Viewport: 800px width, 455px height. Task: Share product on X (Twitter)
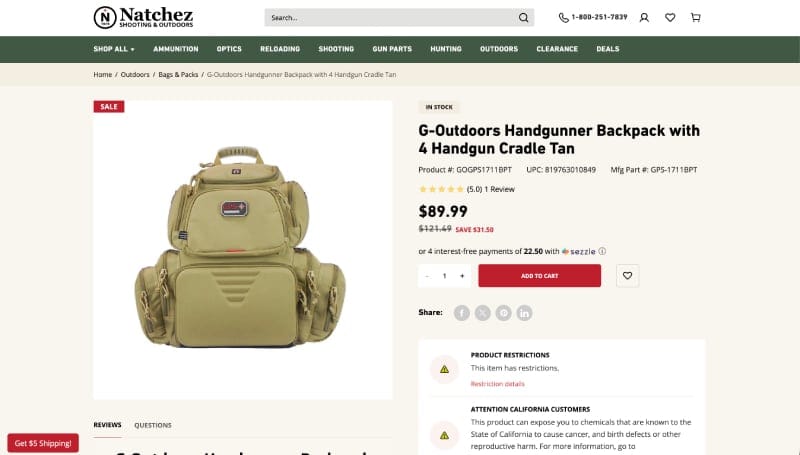483,313
